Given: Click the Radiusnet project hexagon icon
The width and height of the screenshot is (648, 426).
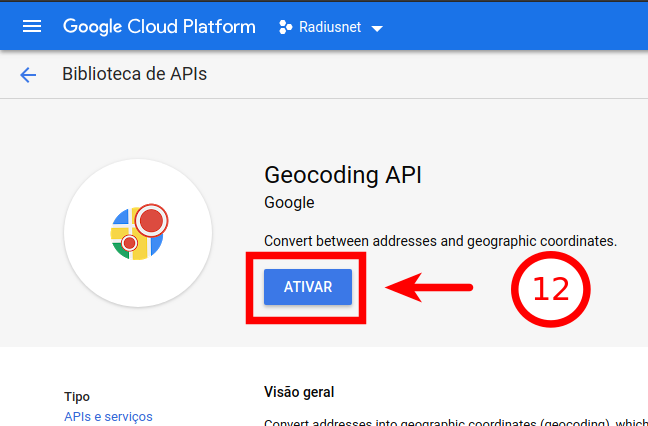Looking at the screenshot, I should (286, 27).
